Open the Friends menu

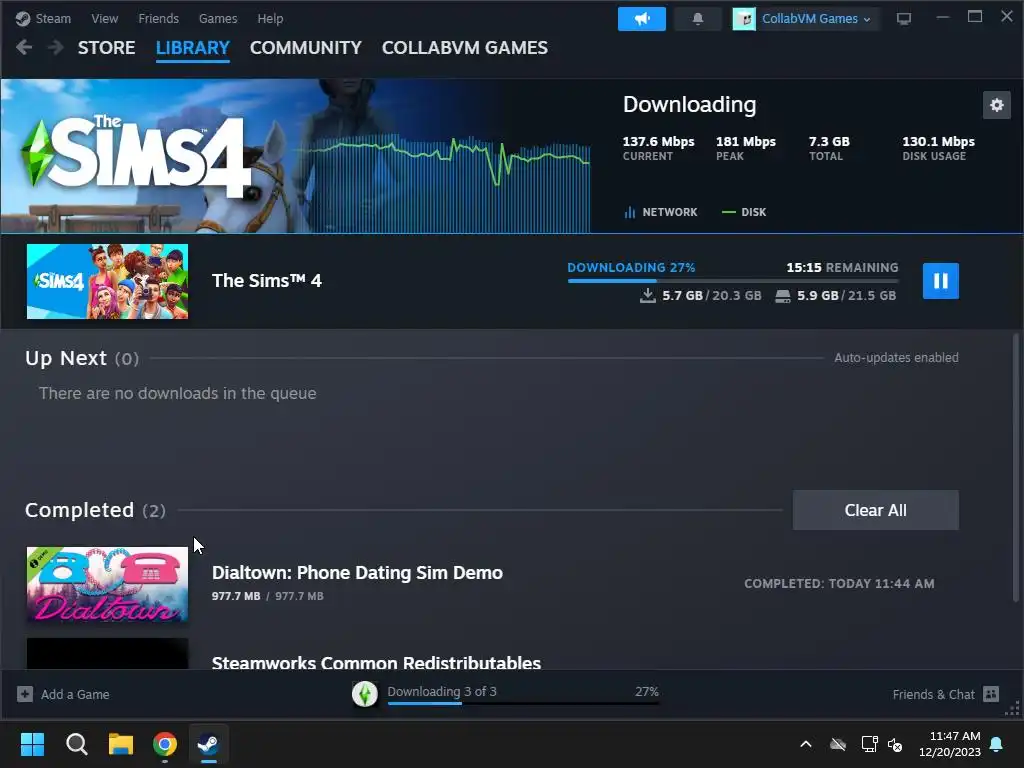coord(158,18)
